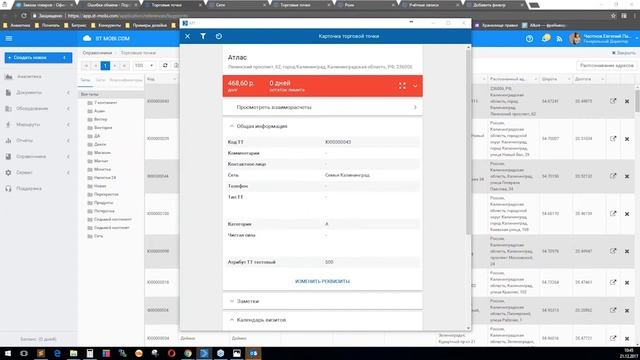Delete the first table row with X
Viewport: 640px width, 360px height.
tap(627, 101)
